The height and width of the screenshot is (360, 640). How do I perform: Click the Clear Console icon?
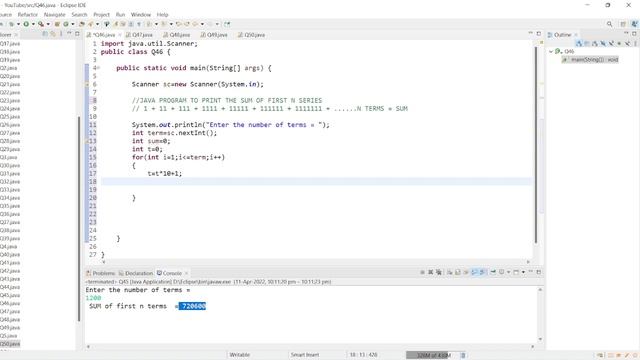click(450, 272)
